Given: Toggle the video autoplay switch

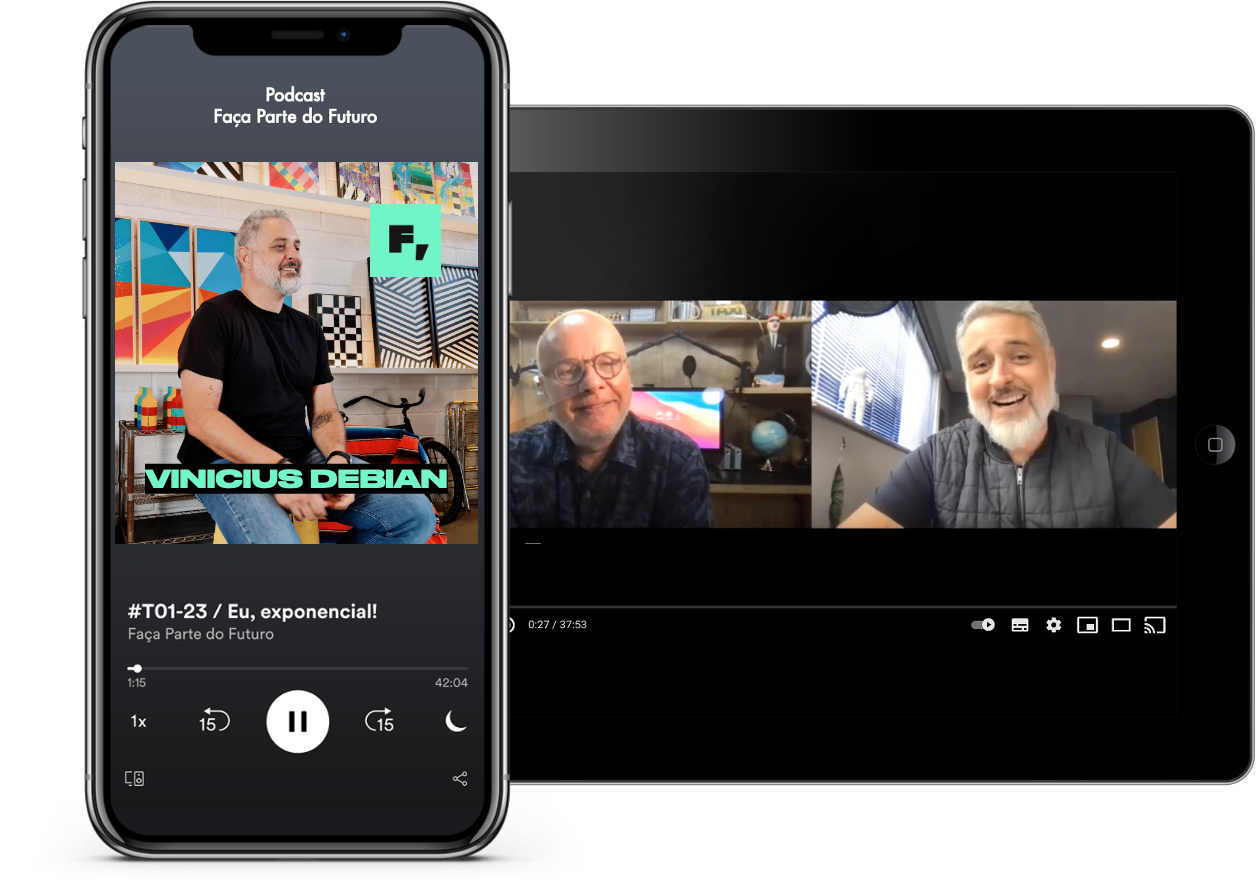Looking at the screenshot, I should tap(983, 625).
